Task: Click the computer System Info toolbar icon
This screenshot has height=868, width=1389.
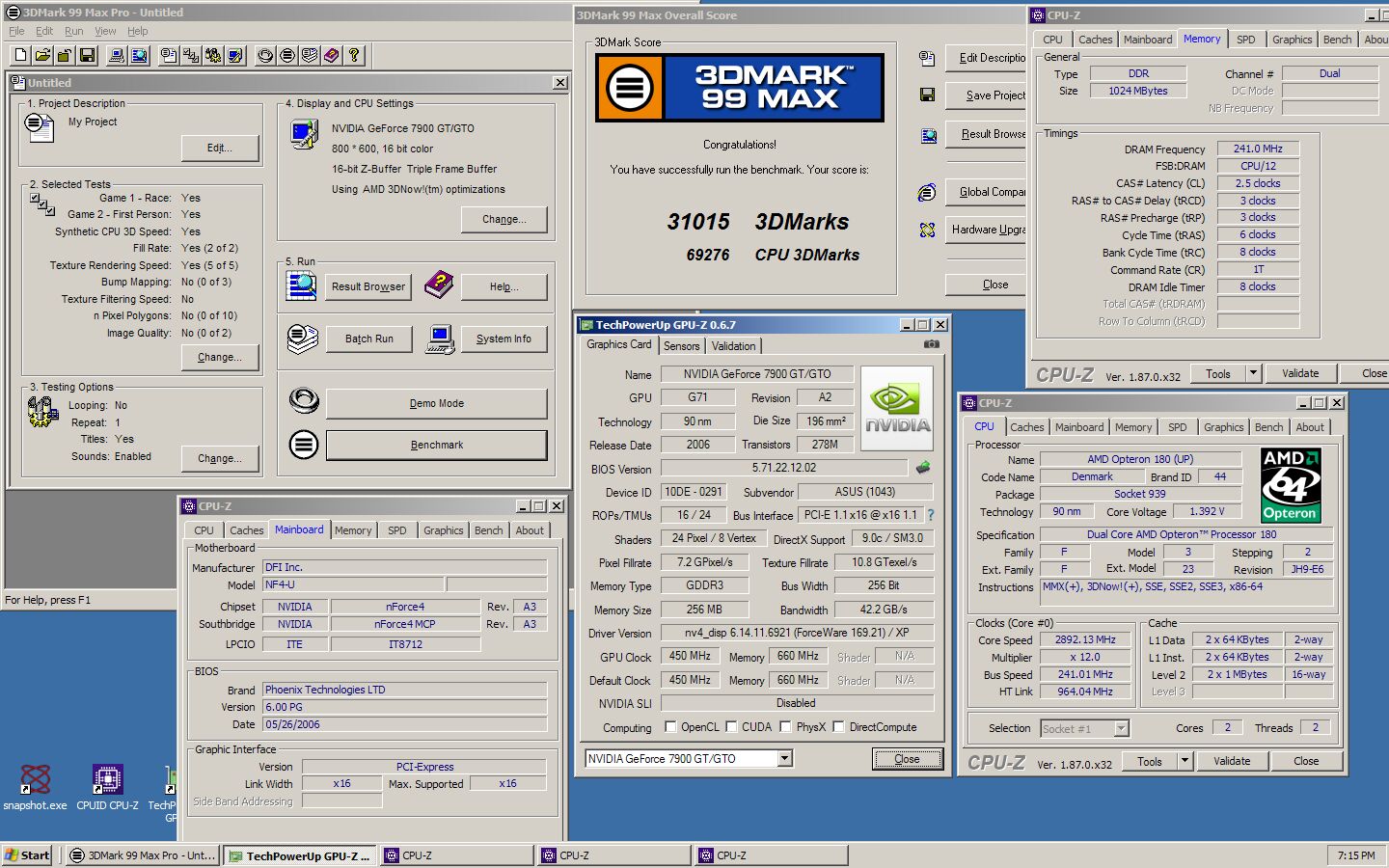Action: (117, 55)
